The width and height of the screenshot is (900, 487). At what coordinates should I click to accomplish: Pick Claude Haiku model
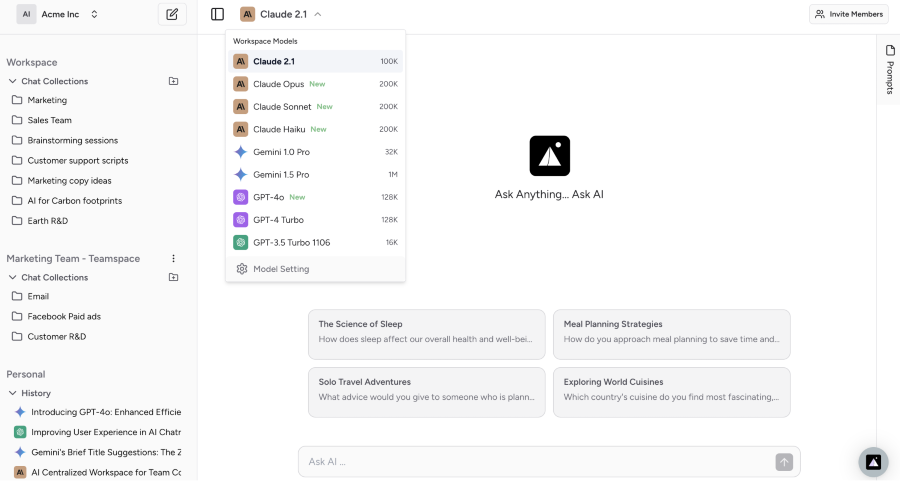[315, 129]
